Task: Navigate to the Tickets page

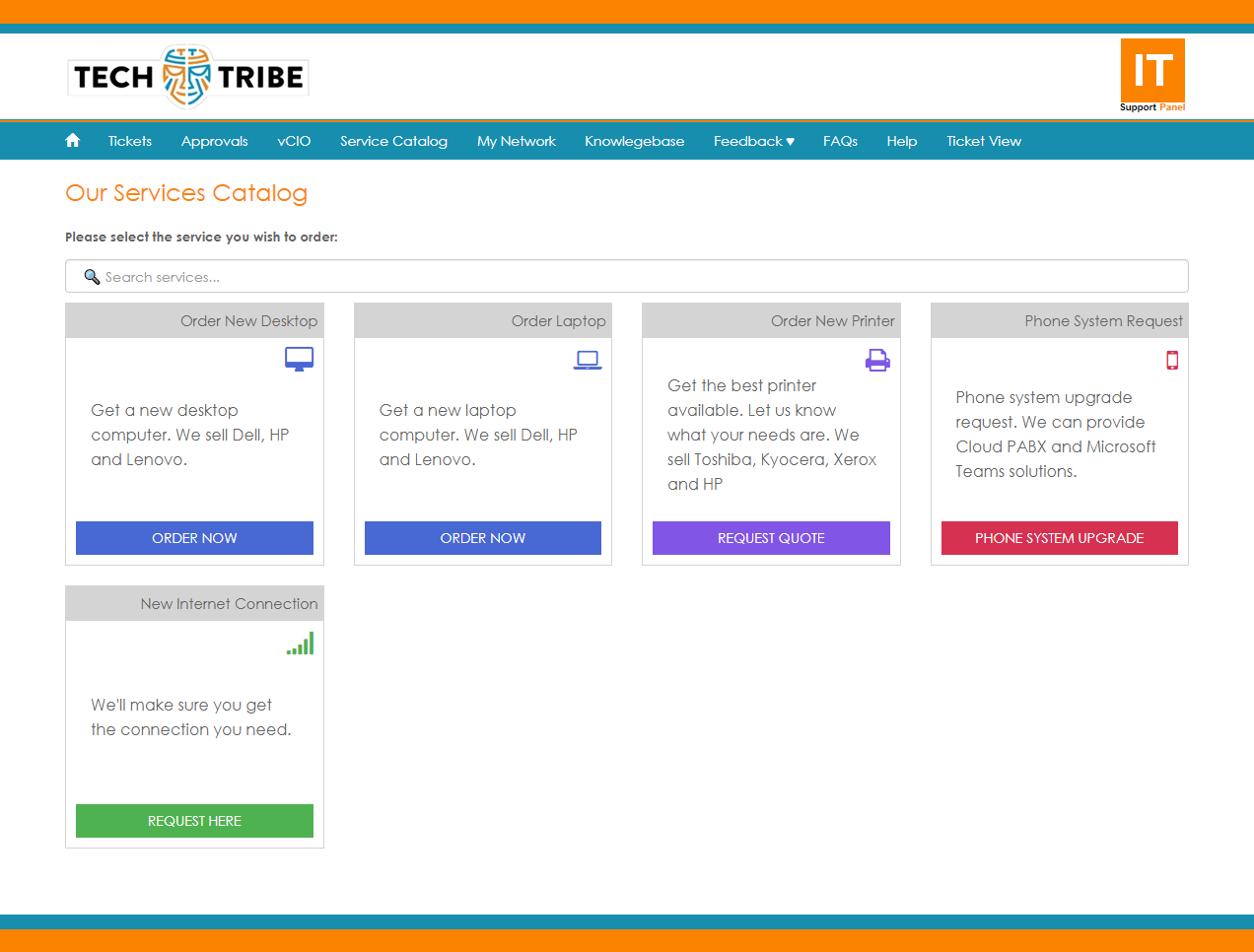Action: tap(129, 140)
